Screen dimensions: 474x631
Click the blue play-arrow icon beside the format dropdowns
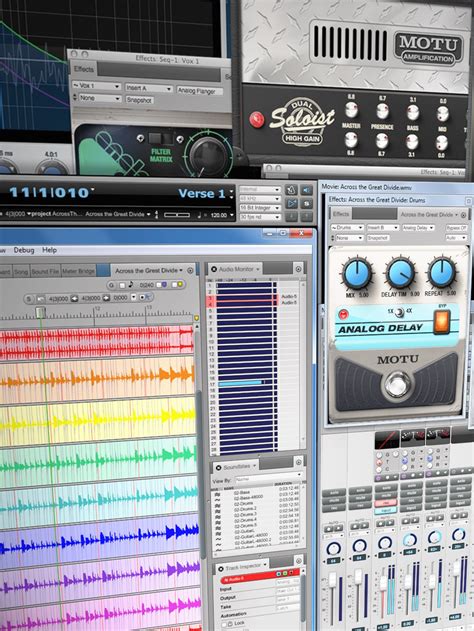coord(291,203)
